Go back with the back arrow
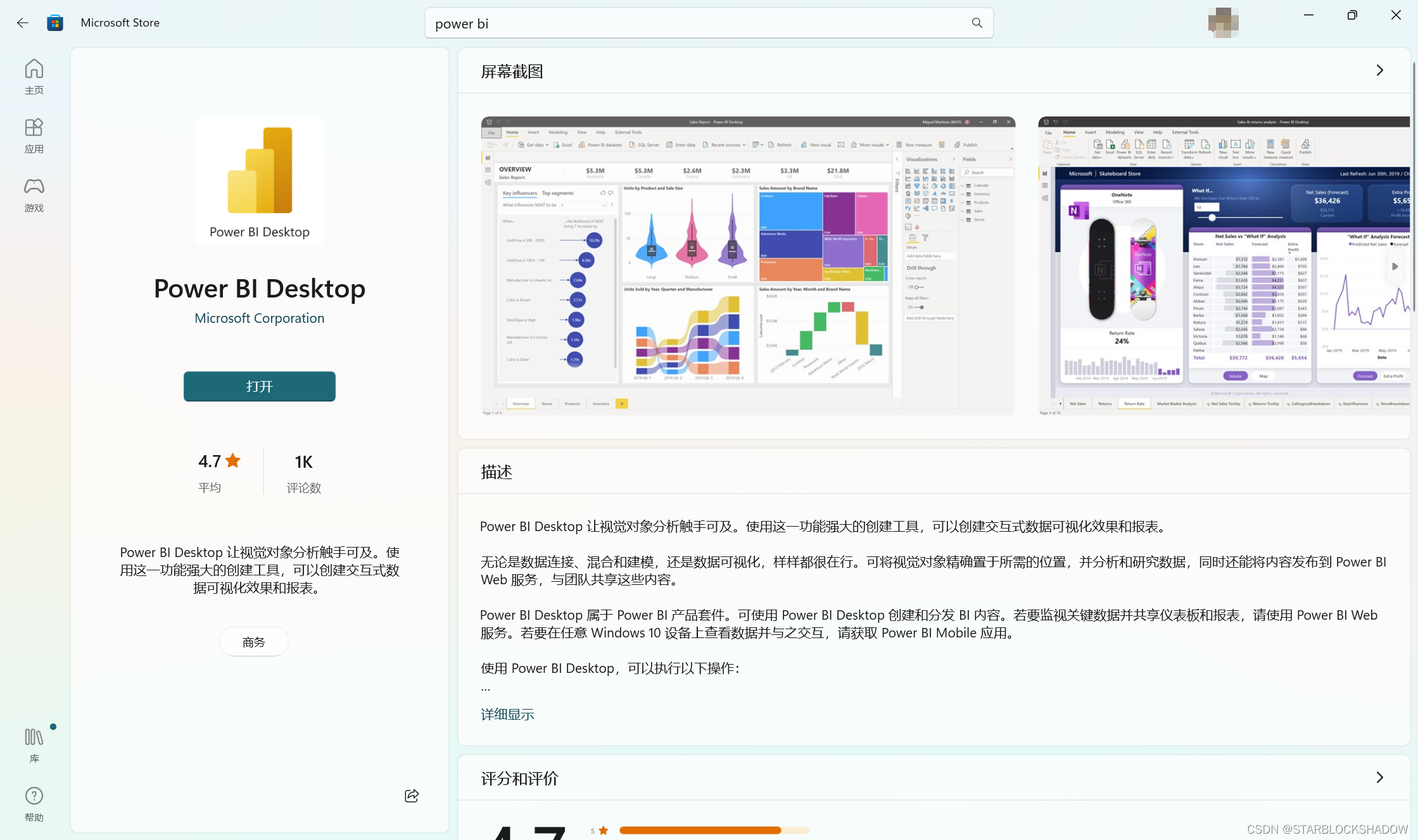 pos(23,23)
